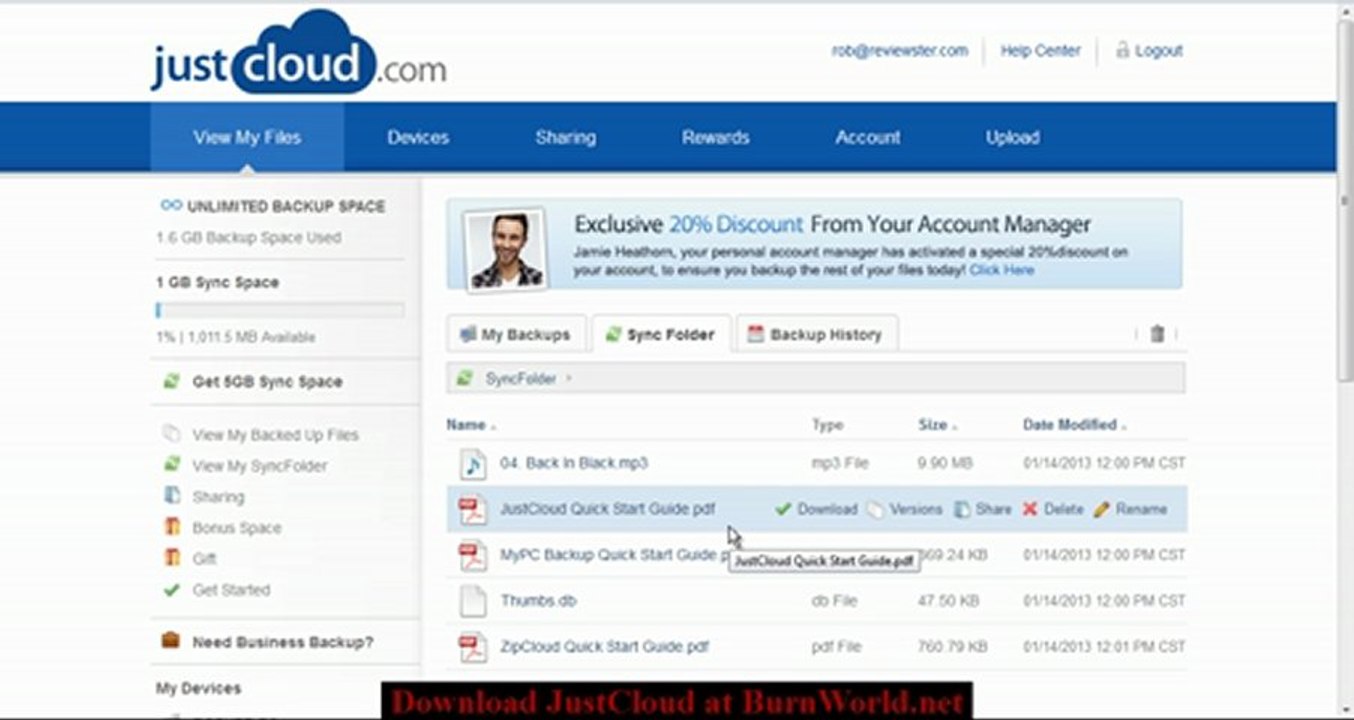Click sync icon beside View My SyncFolder
The height and width of the screenshot is (720, 1354).
[x=171, y=465]
